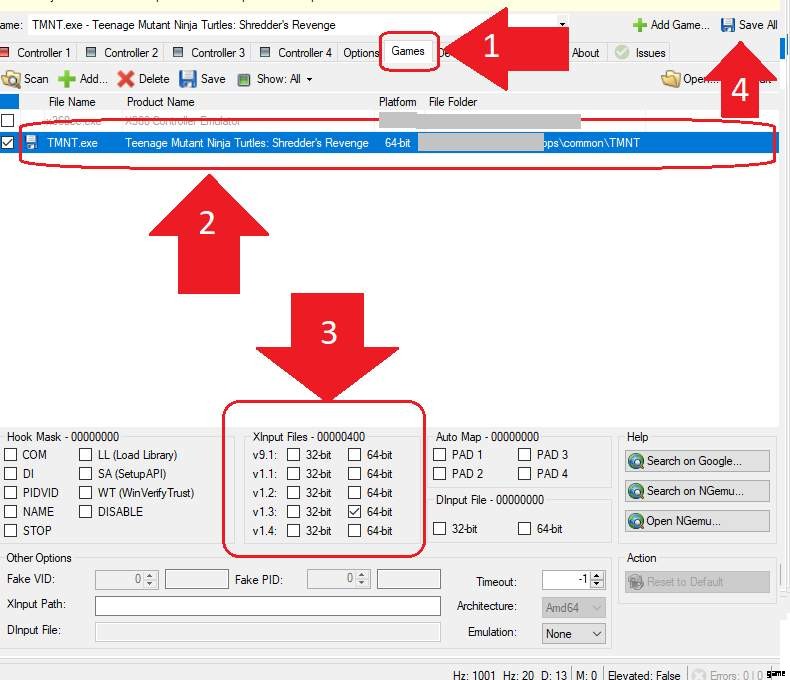
Task: Check XInput v9.1 32-bit checkbox
Action: [293, 455]
